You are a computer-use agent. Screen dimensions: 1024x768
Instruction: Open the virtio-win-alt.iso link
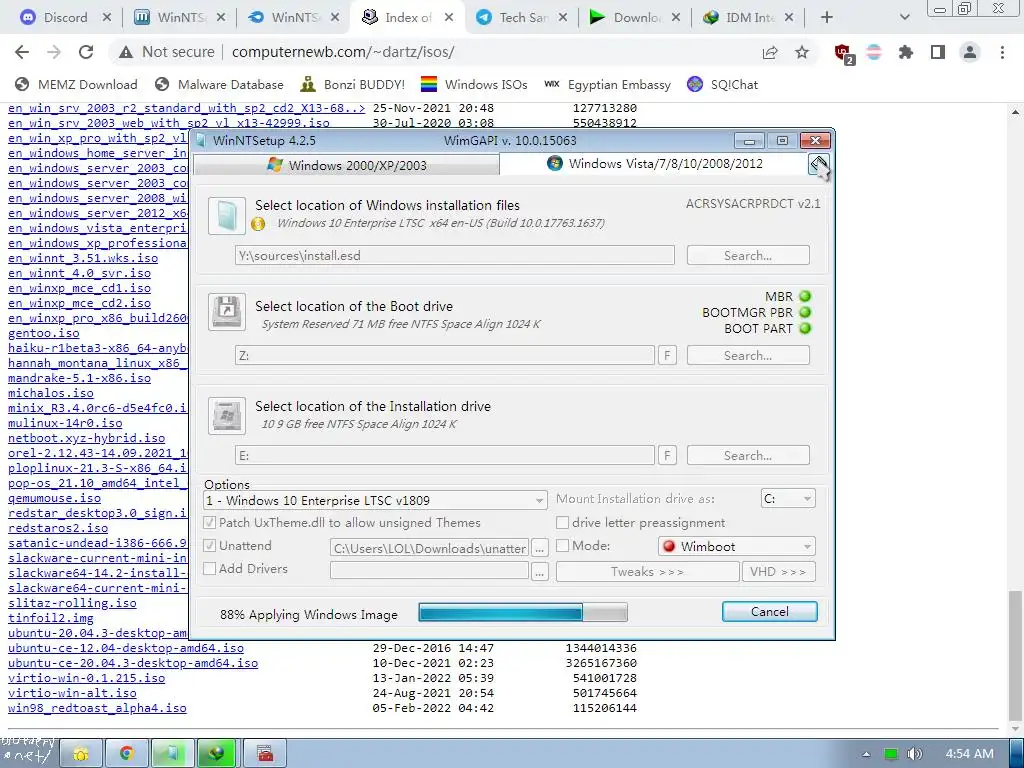pyautogui.click(x=72, y=693)
